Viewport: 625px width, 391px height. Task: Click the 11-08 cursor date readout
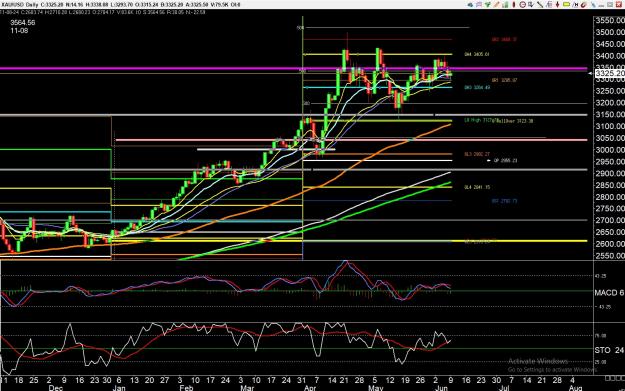click(x=19, y=31)
